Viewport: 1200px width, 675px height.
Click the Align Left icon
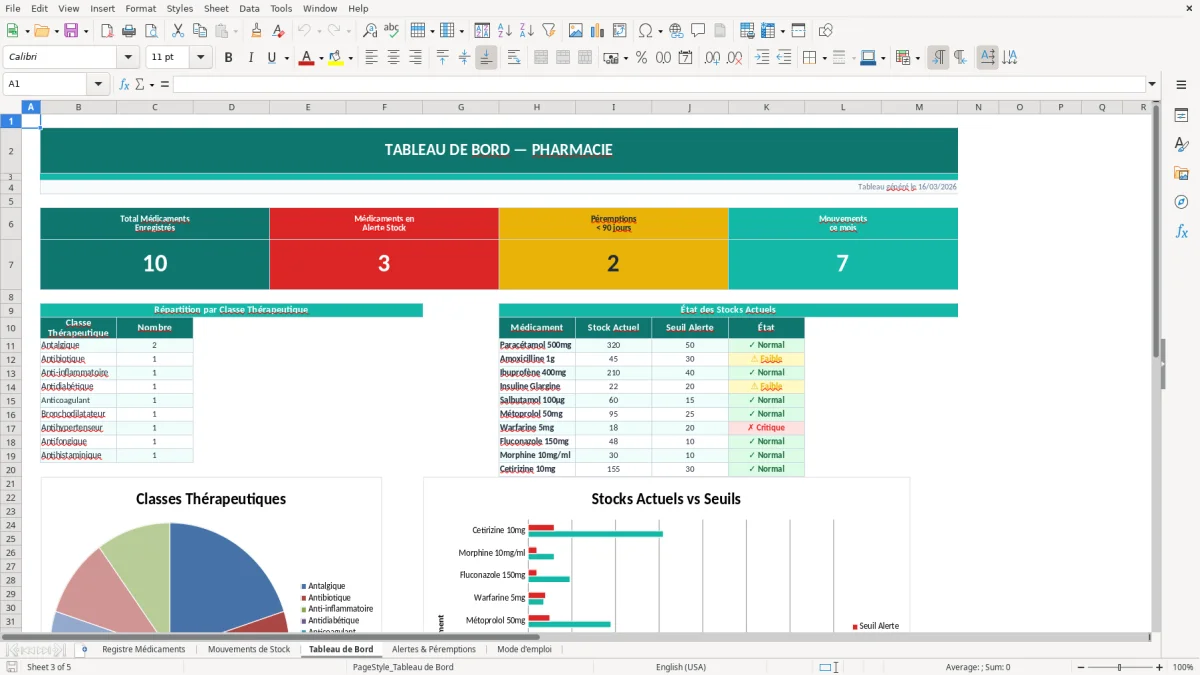371,58
